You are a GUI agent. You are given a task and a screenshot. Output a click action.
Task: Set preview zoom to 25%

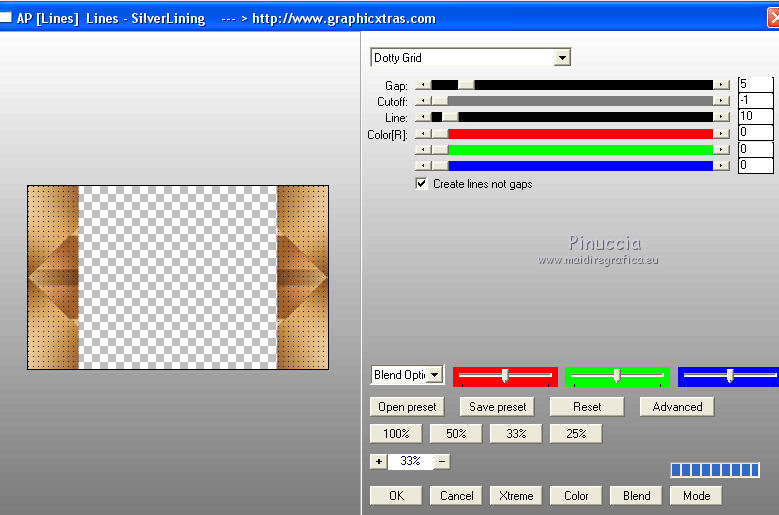click(576, 434)
